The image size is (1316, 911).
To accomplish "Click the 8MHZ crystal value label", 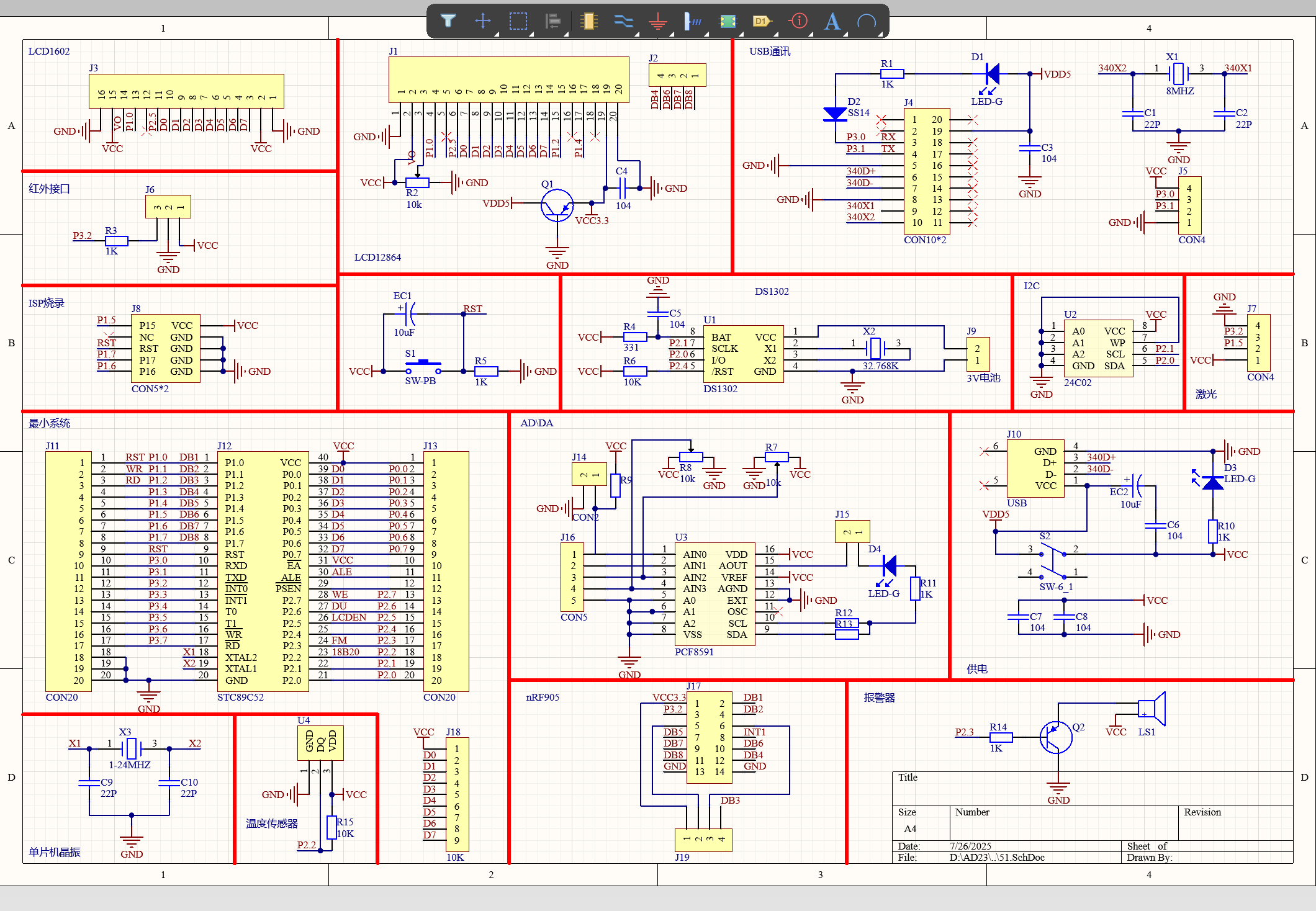I will (1179, 91).
